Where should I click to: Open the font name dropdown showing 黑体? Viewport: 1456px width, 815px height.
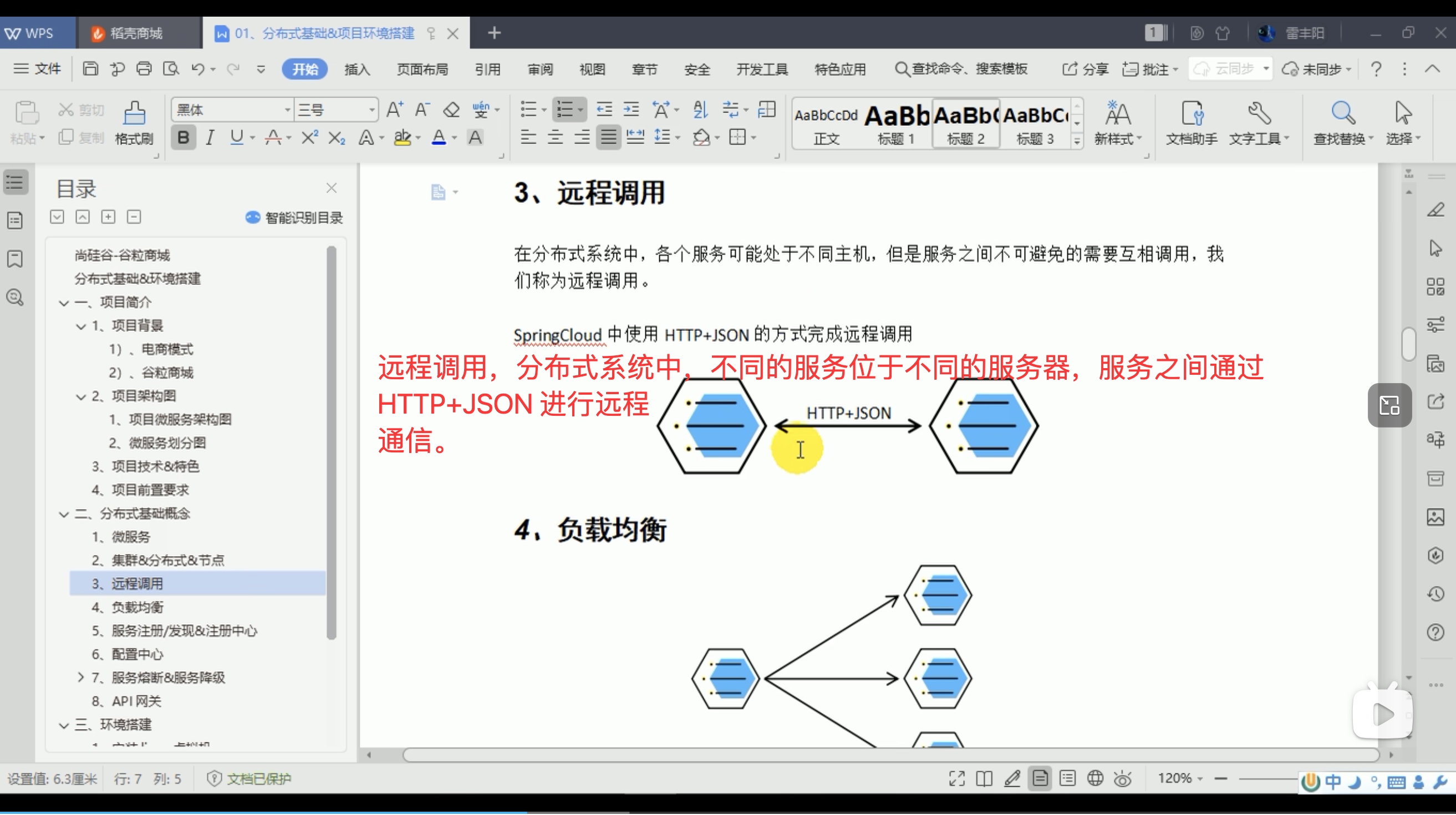point(288,110)
